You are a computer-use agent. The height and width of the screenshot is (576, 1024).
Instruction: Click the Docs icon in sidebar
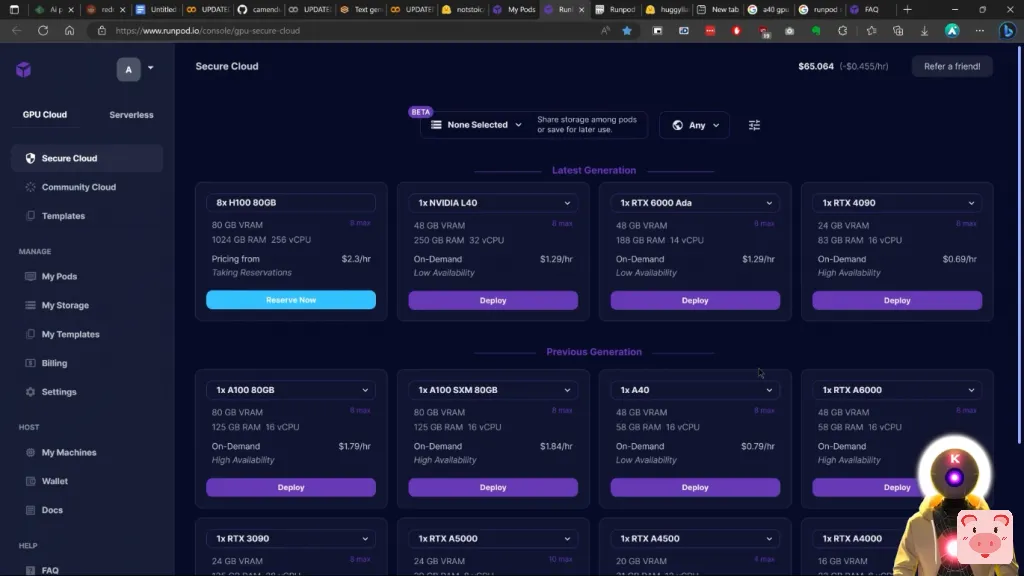tap(30, 509)
